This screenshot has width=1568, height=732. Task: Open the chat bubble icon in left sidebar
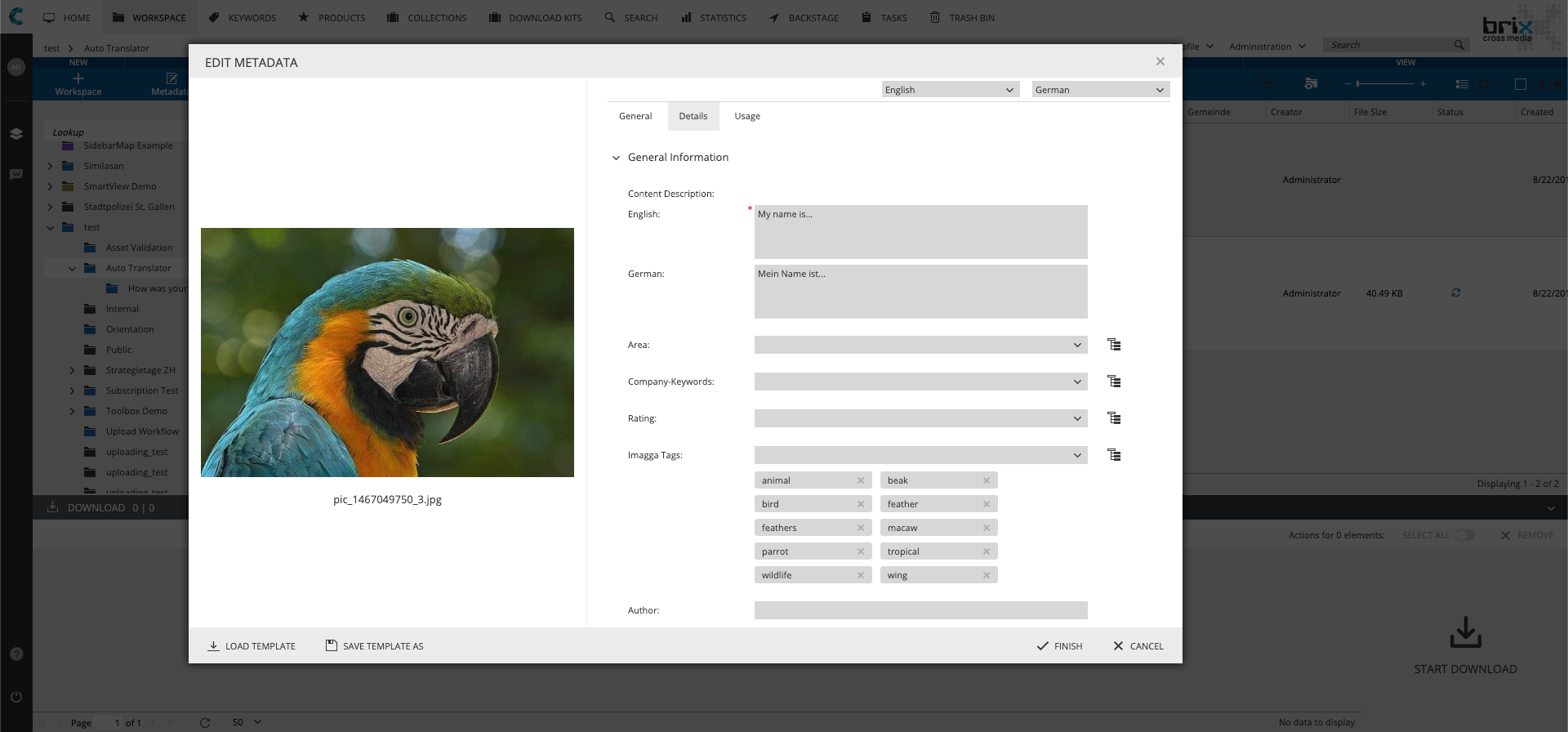pyautogui.click(x=16, y=174)
